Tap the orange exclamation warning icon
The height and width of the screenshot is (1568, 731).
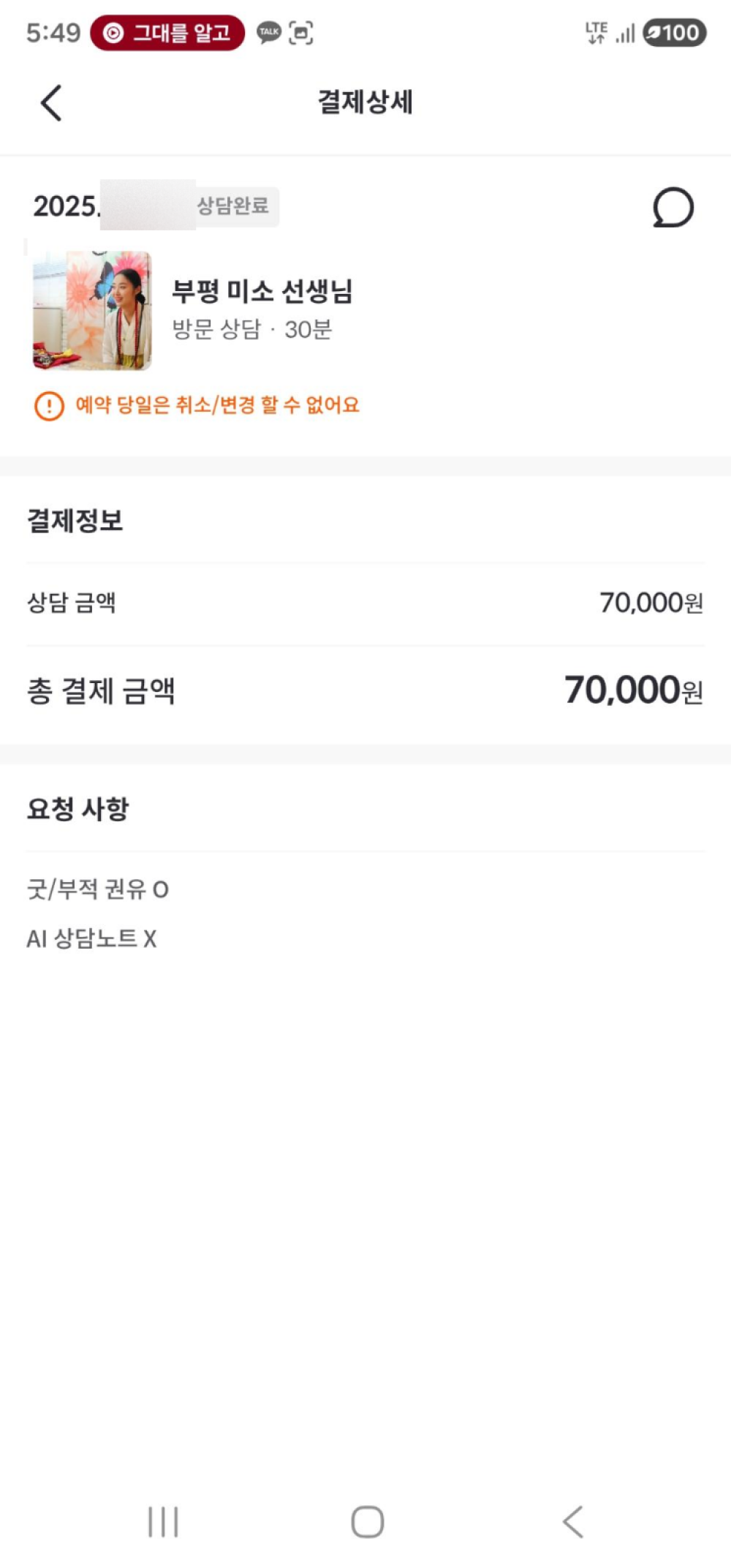(49, 406)
